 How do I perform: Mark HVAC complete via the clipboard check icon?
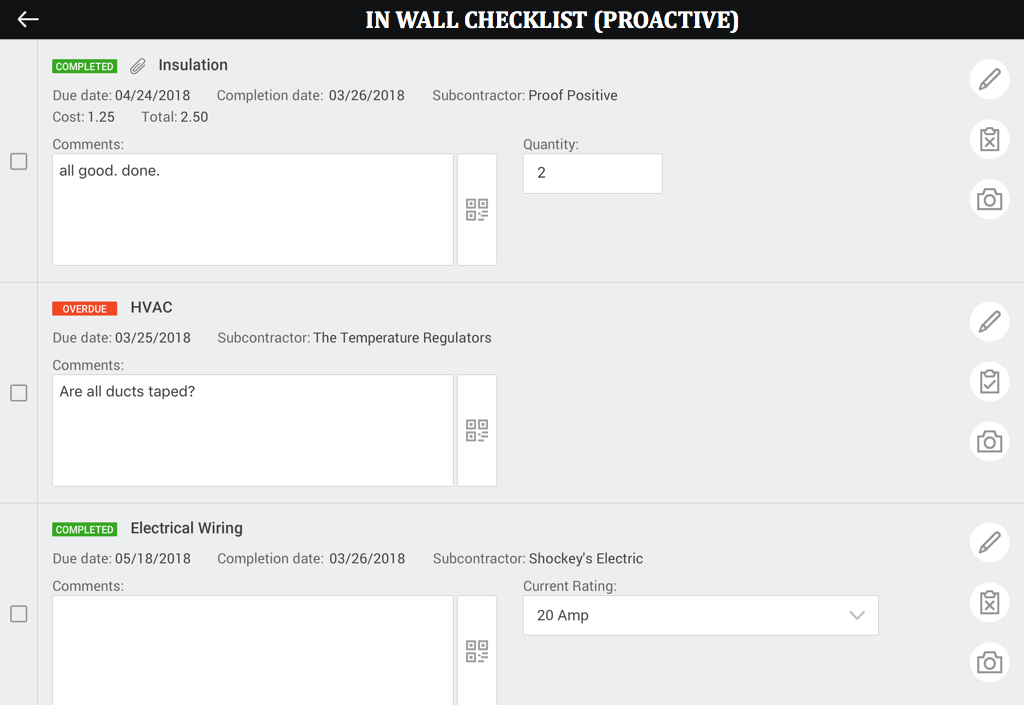point(989,381)
